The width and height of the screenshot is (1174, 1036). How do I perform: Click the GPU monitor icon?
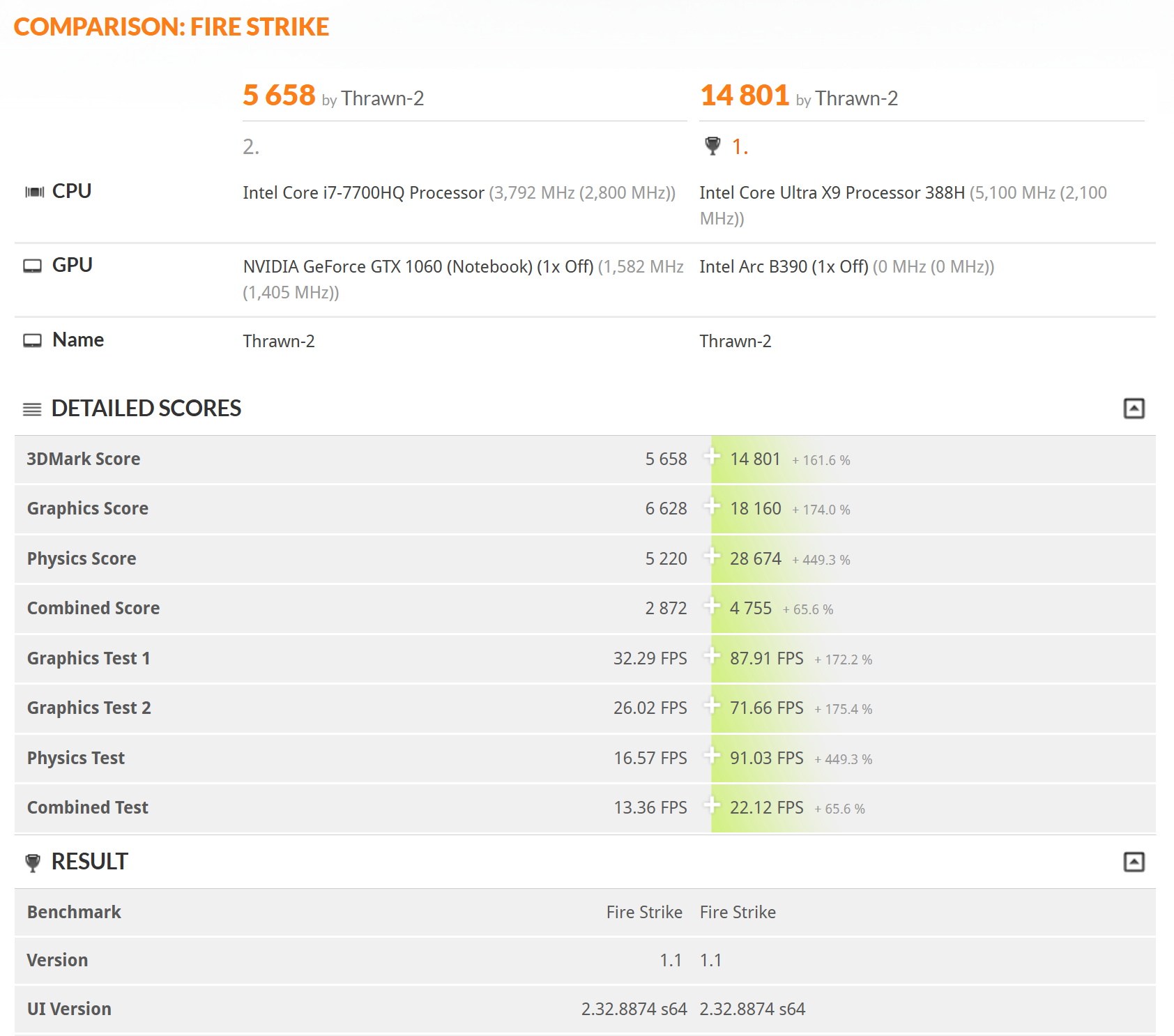click(x=32, y=266)
